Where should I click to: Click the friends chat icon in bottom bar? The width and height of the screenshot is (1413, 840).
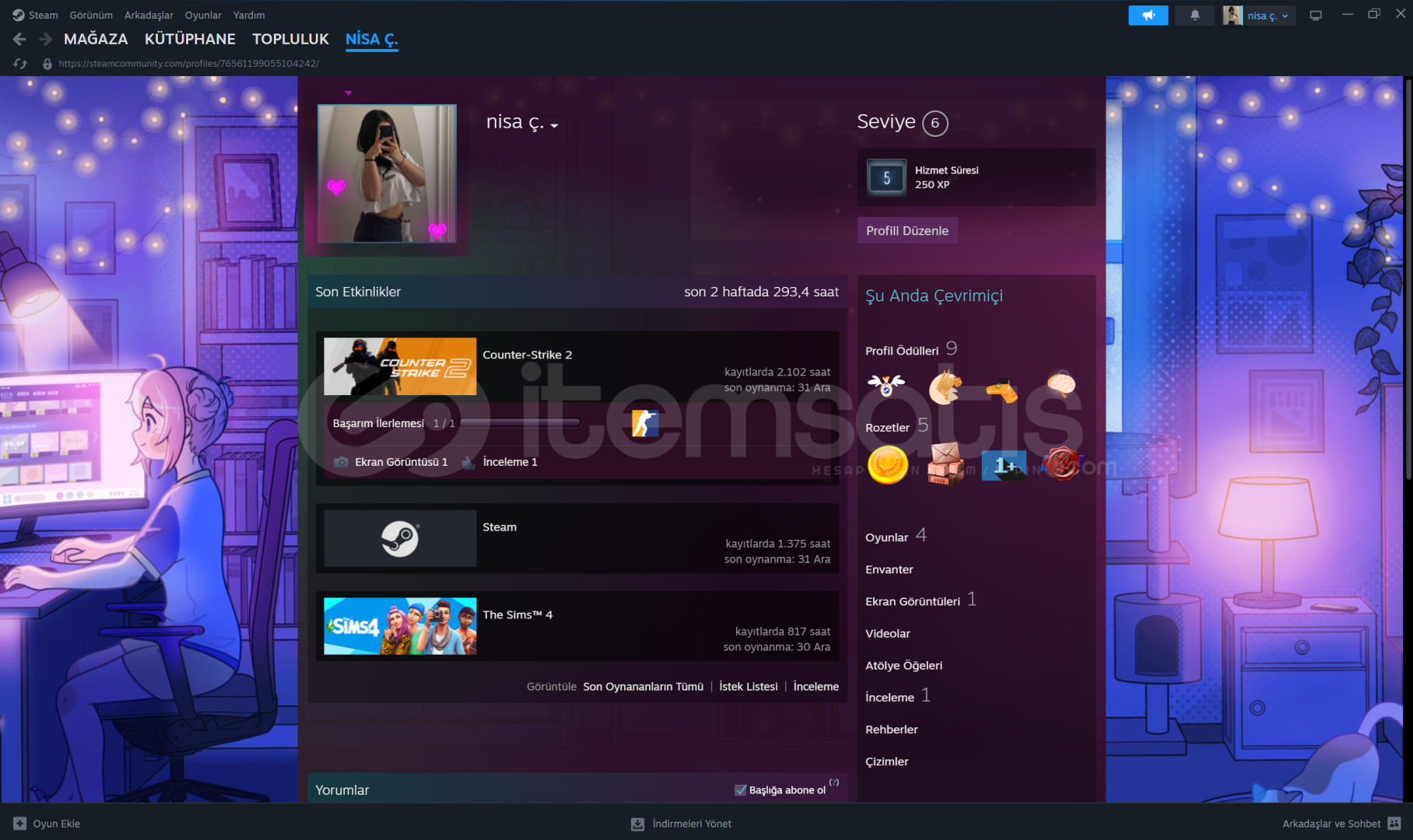point(1394,823)
